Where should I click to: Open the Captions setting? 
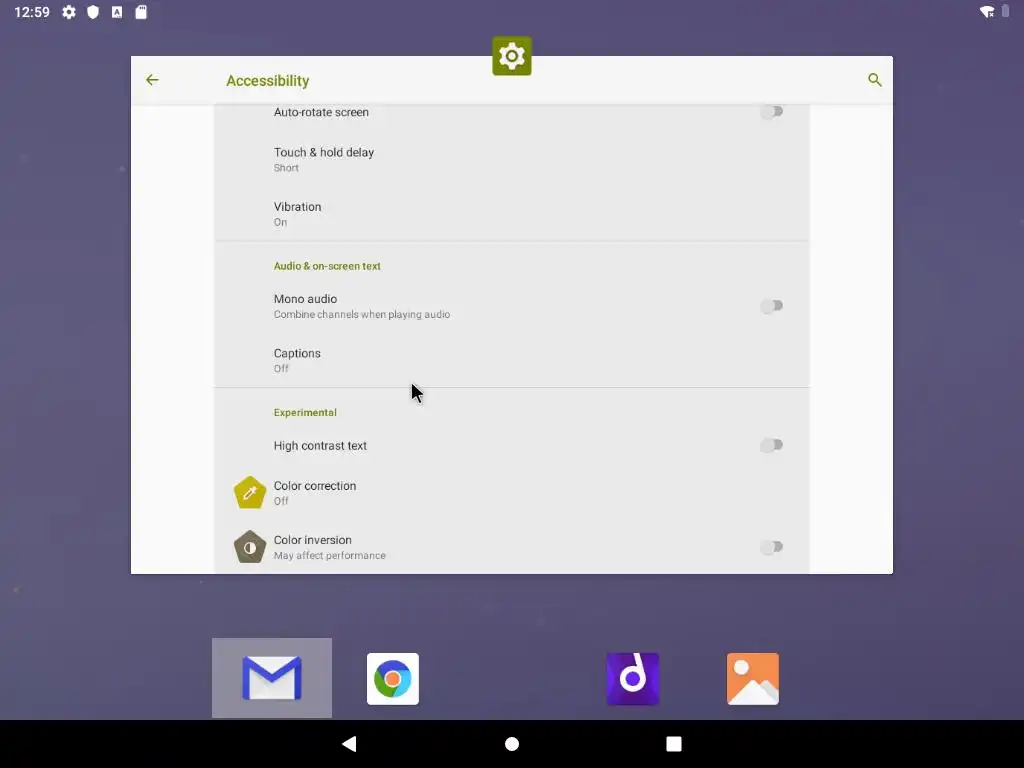click(511, 360)
